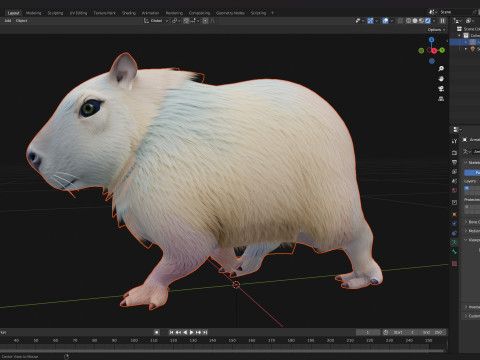The height and width of the screenshot is (360, 480).
Task: Expand the highlighted armature row in the outliner
Action: click(466, 42)
